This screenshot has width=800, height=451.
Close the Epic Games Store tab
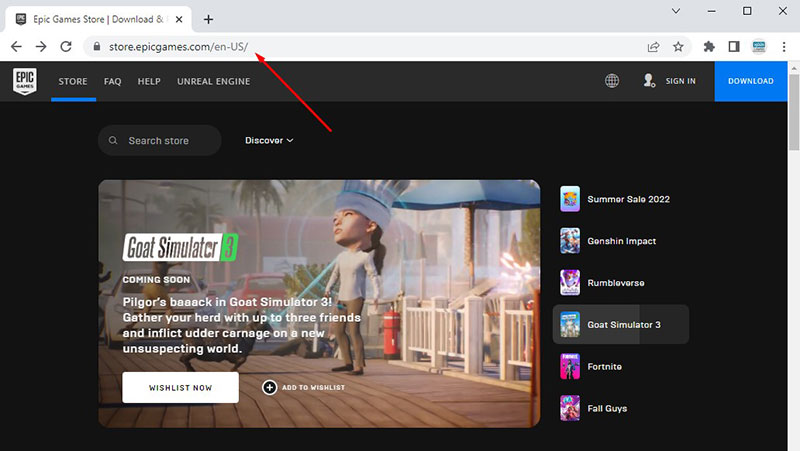pos(179,19)
